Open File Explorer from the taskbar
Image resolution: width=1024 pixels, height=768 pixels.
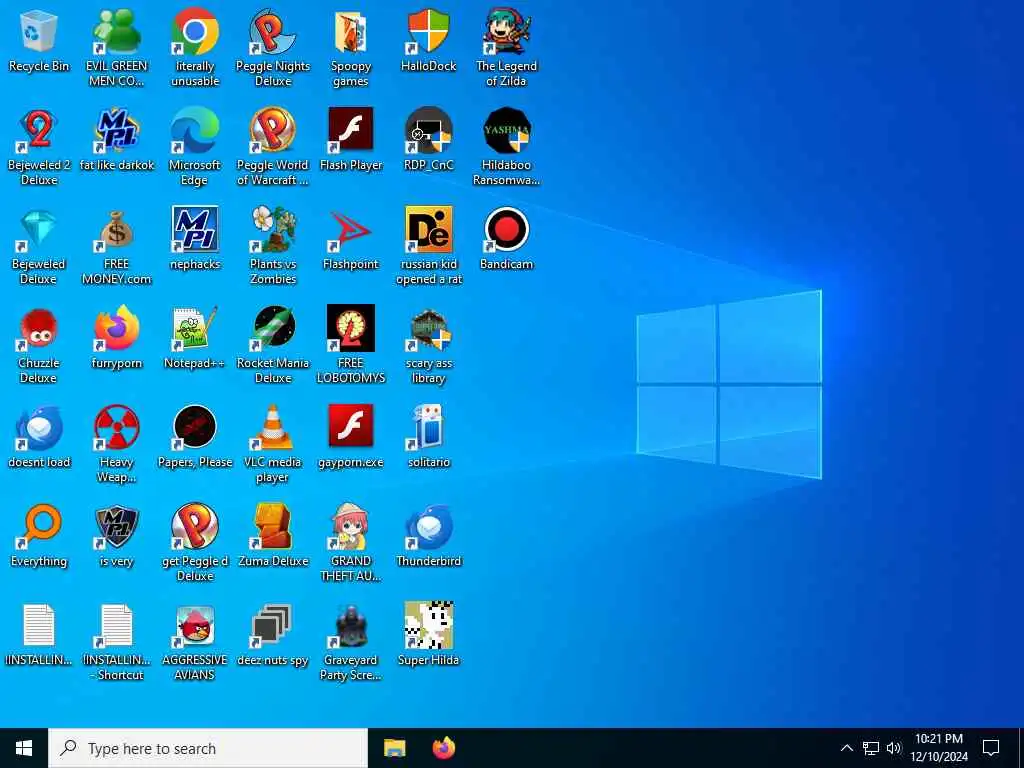(x=394, y=748)
